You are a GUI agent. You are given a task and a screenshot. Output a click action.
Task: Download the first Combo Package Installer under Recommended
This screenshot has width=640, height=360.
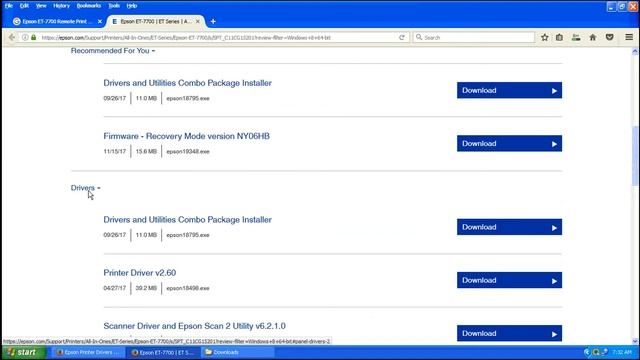tap(509, 90)
